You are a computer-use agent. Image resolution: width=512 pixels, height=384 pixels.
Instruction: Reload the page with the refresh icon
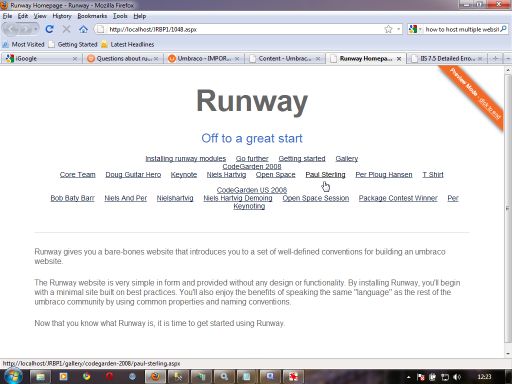49,29
